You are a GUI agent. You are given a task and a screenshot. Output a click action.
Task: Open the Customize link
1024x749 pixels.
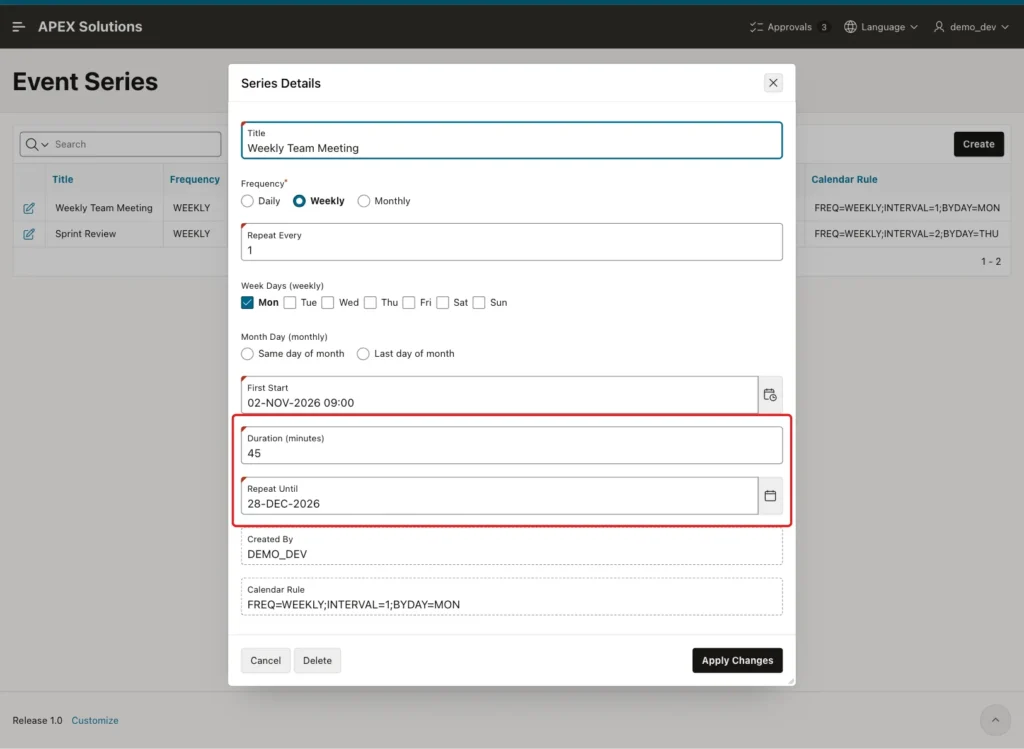pyautogui.click(x=95, y=720)
